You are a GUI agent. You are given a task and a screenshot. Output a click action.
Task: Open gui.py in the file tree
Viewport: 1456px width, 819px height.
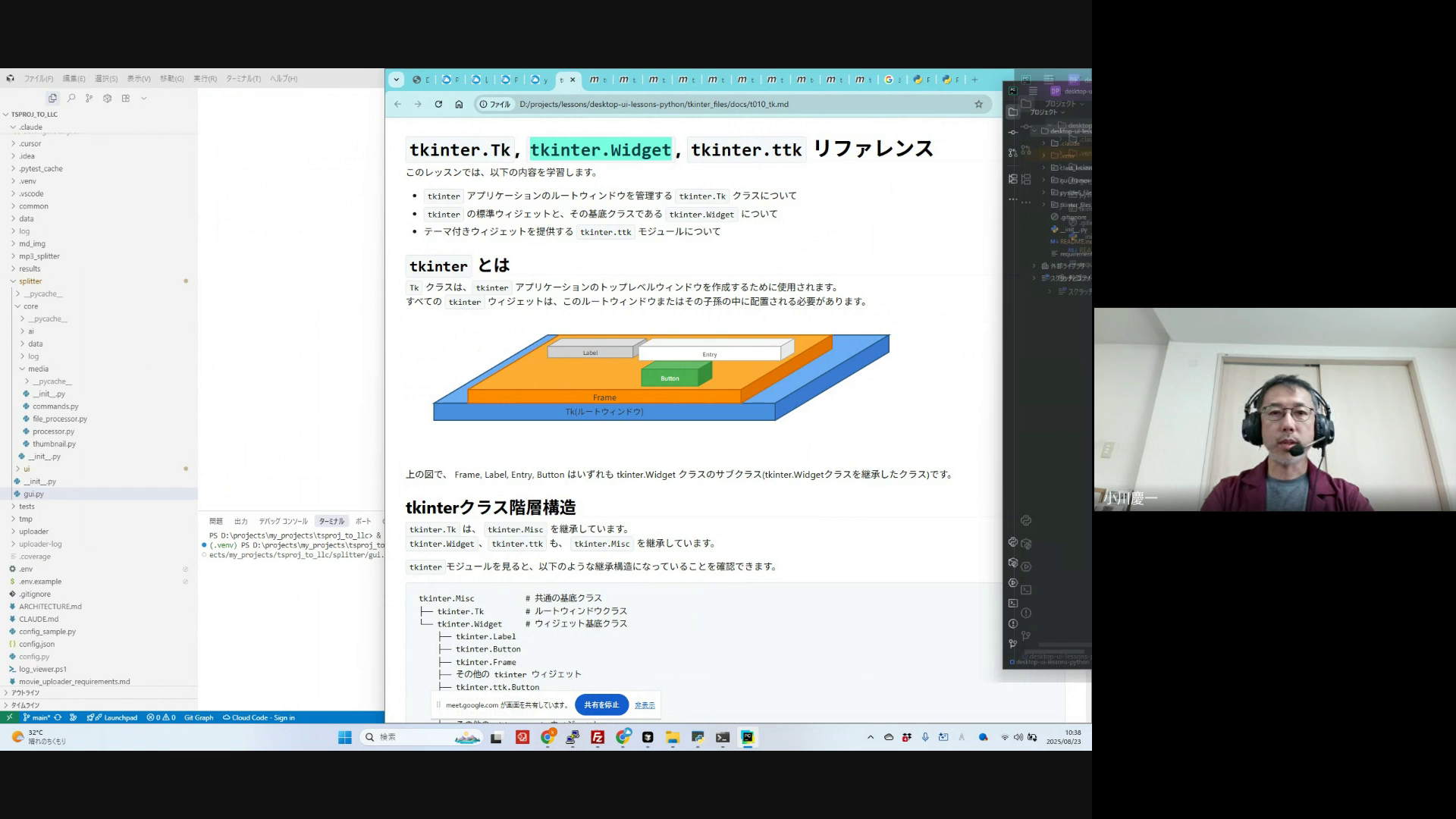(33, 494)
